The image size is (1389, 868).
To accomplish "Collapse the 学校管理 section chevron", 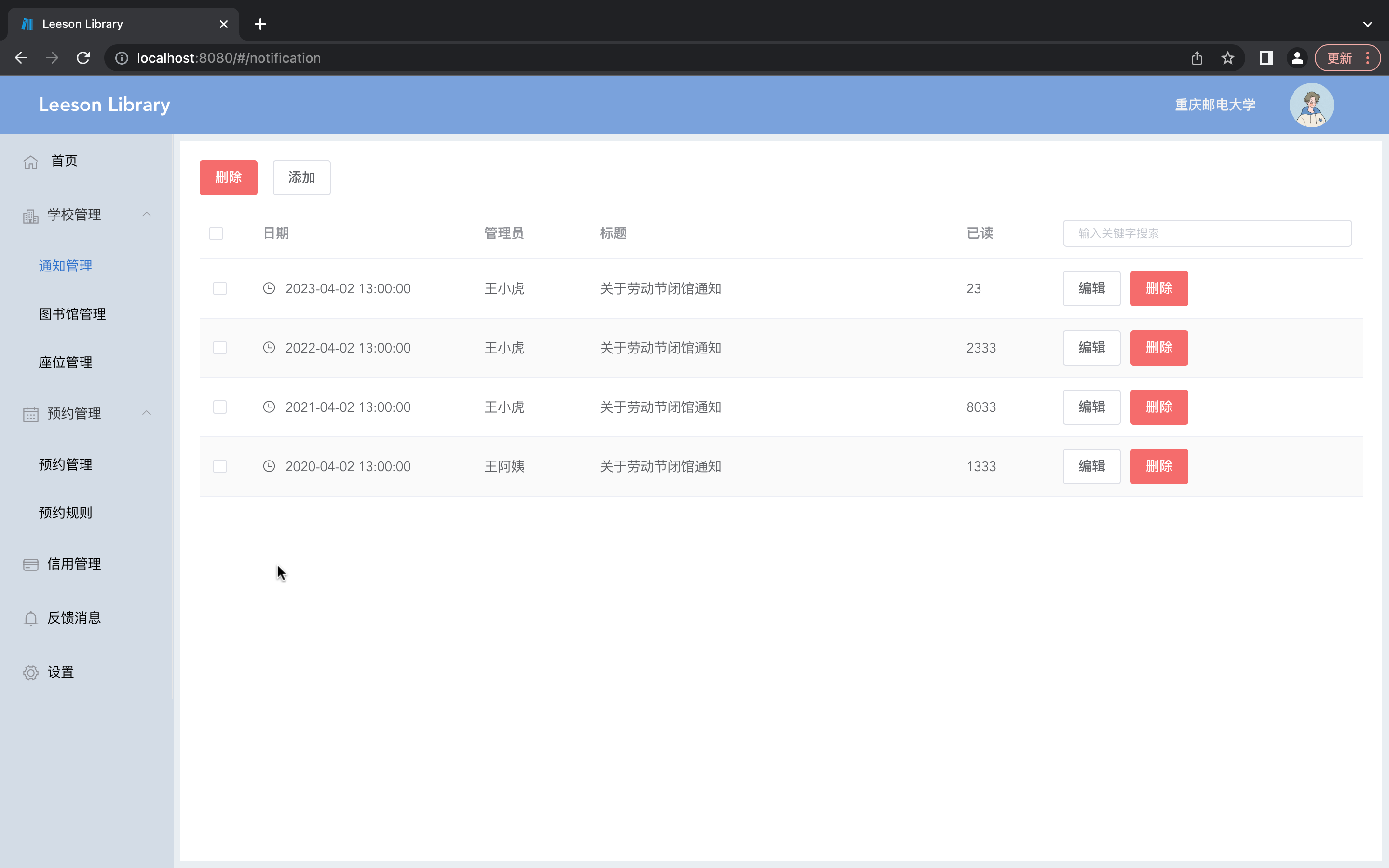I will [x=146, y=214].
